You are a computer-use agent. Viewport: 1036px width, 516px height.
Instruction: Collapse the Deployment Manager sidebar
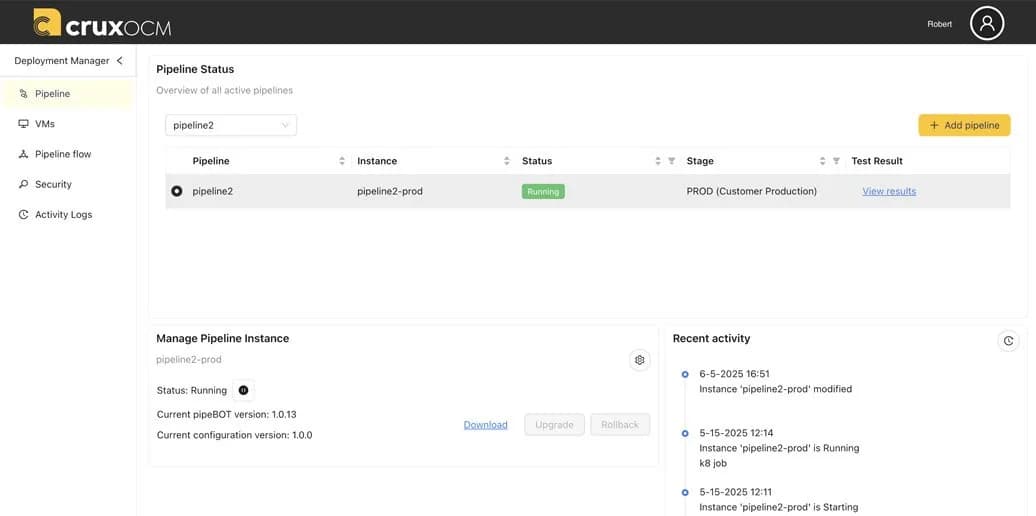[120, 61]
